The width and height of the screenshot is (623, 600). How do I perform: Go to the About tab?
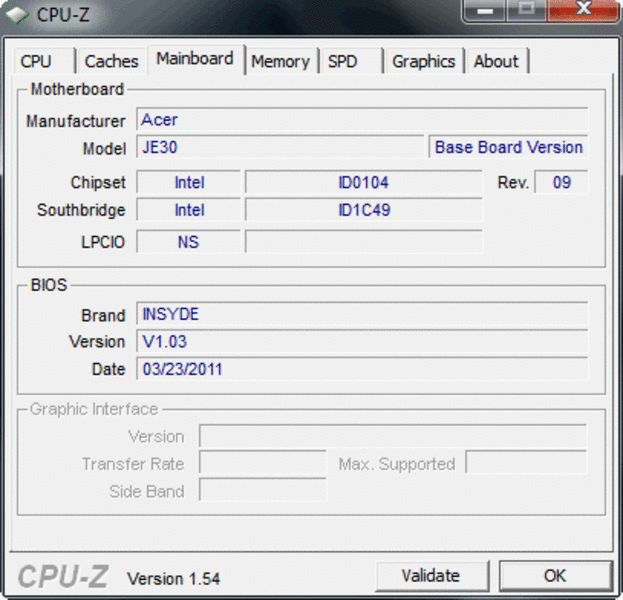(x=497, y=61)
